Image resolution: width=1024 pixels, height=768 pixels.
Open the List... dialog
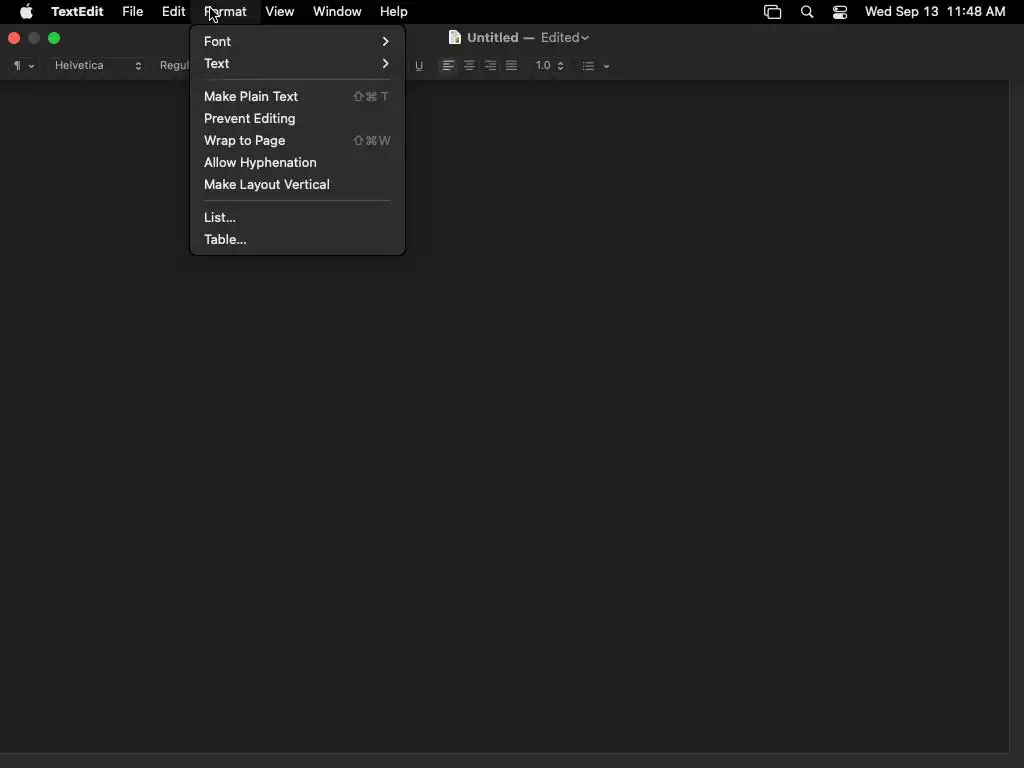pyautogui.click(x=297, y=217)
